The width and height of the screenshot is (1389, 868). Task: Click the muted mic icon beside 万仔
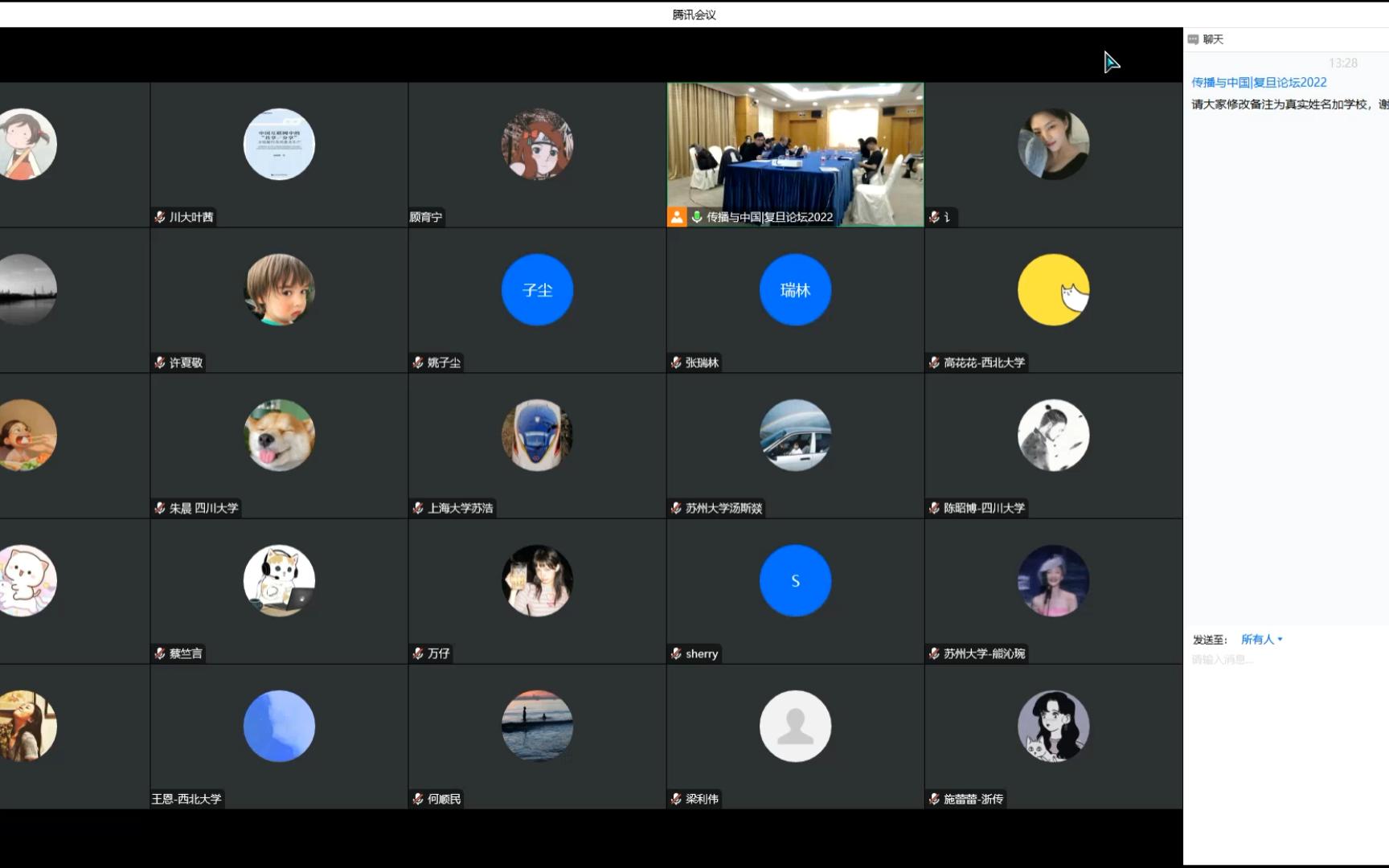point(418,653)
